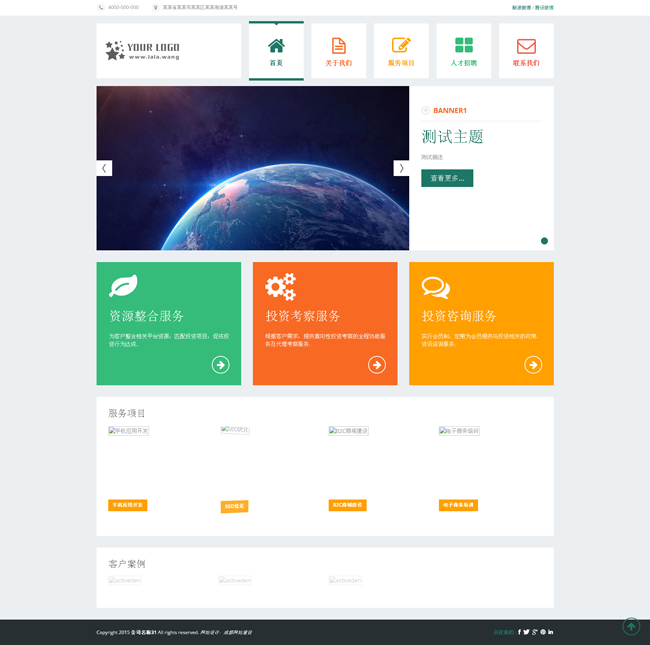Click the footer web design credit link

point(238,633)
